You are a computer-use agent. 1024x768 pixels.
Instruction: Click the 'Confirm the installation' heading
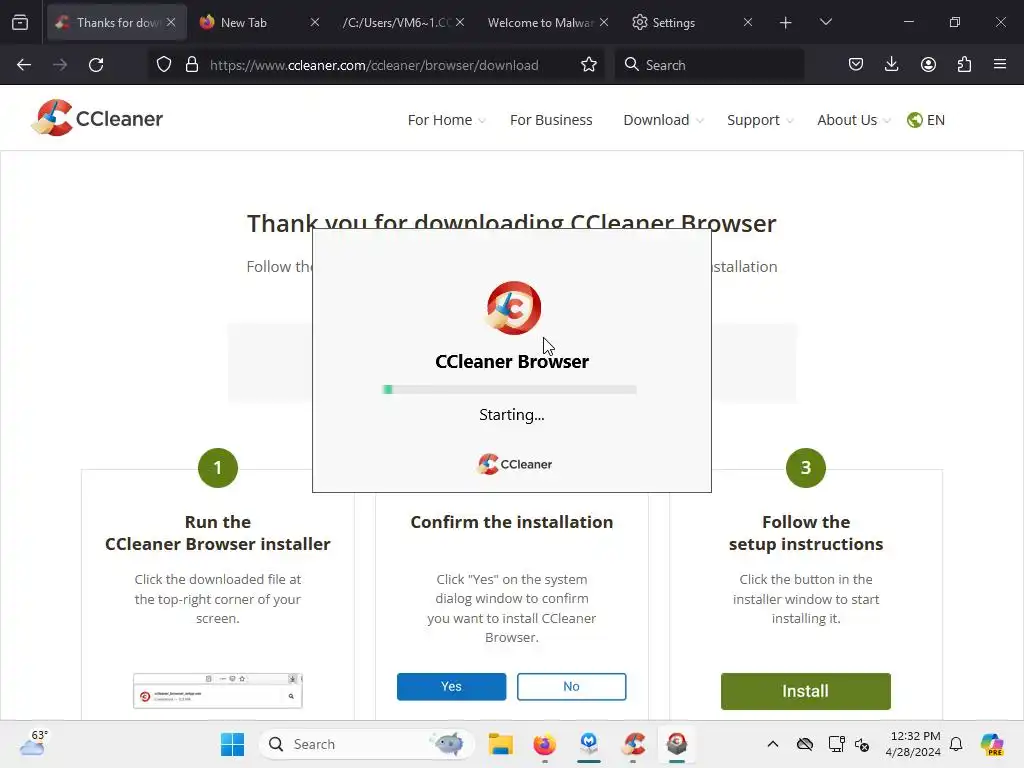(511, 522)
